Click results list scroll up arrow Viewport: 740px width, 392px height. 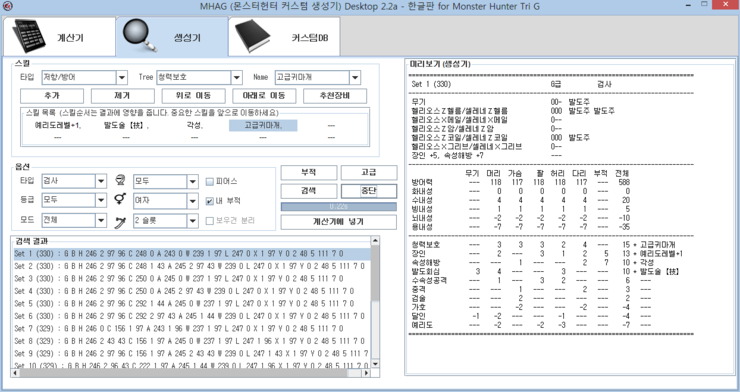tap(375, 241)
